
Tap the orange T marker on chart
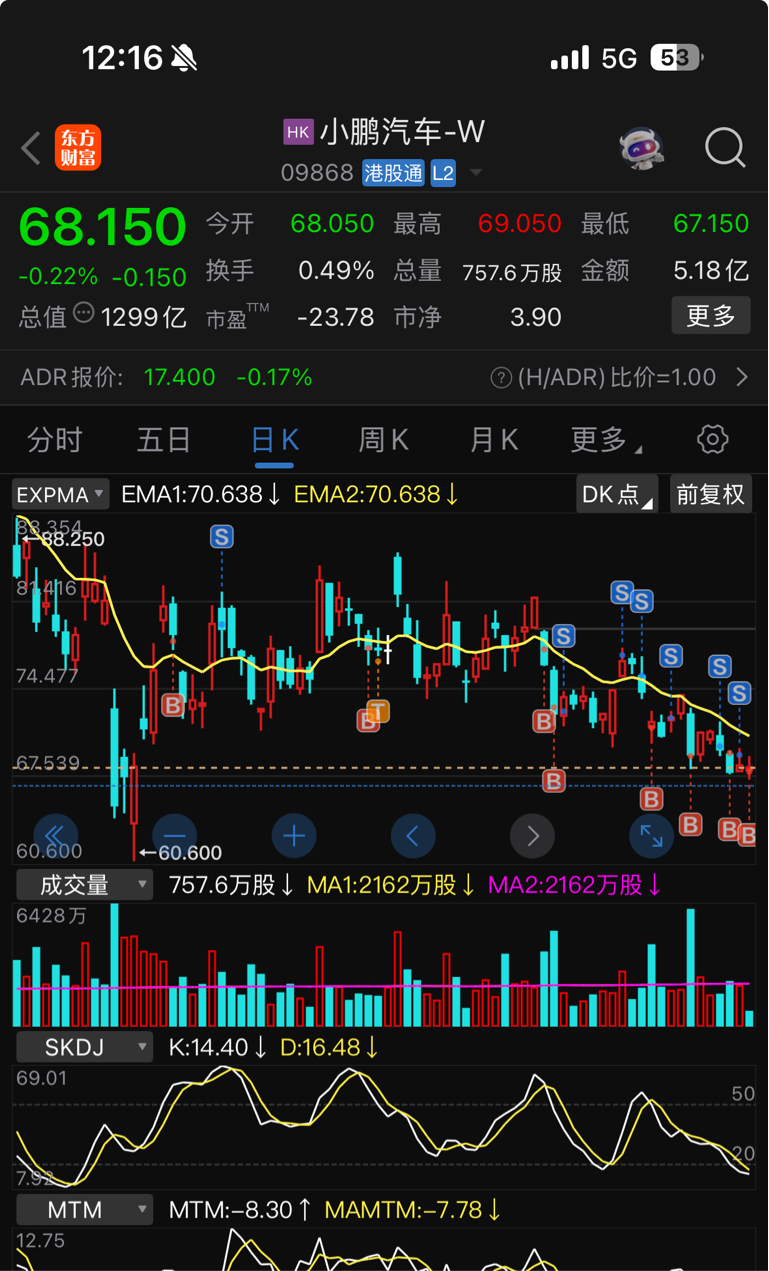coord(378,711)
